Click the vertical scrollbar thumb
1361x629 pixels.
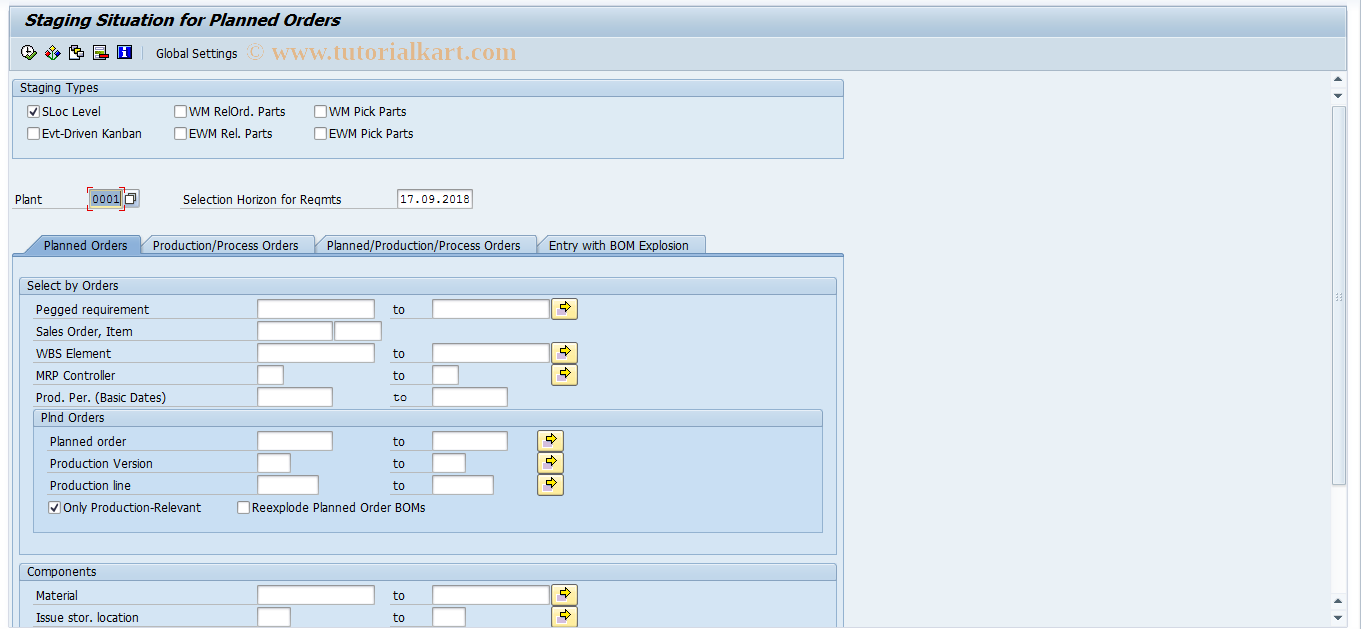coord(1339,295)
